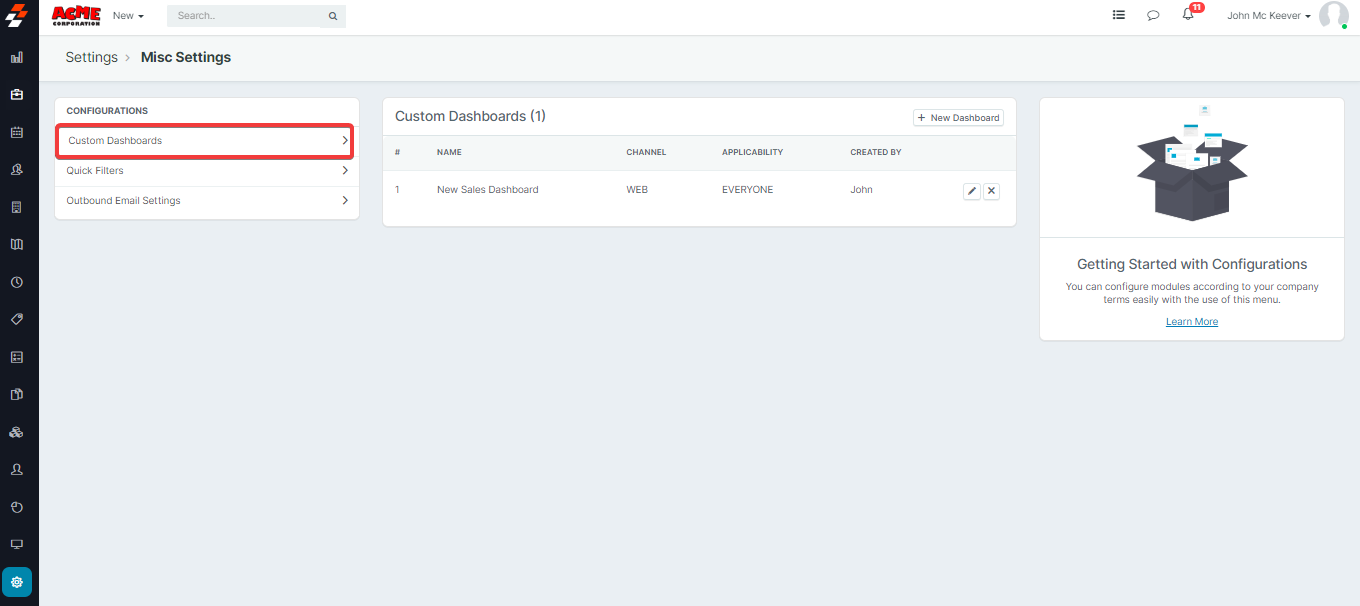Click the task list icon in header
Image resolution: width=1360 pixels, height=606 pixels.
[1119, 16]
